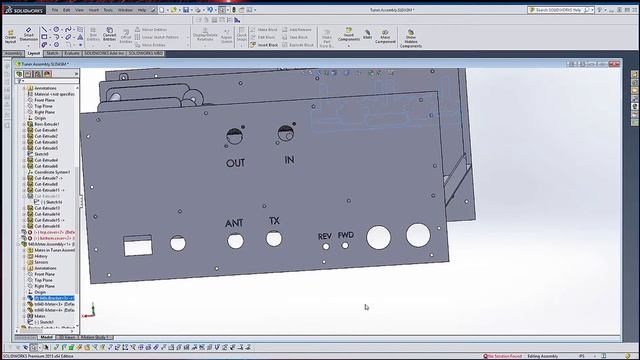
Task: Expand the Cut-Extrude13 feature
Action: click(x=24, y=208)
